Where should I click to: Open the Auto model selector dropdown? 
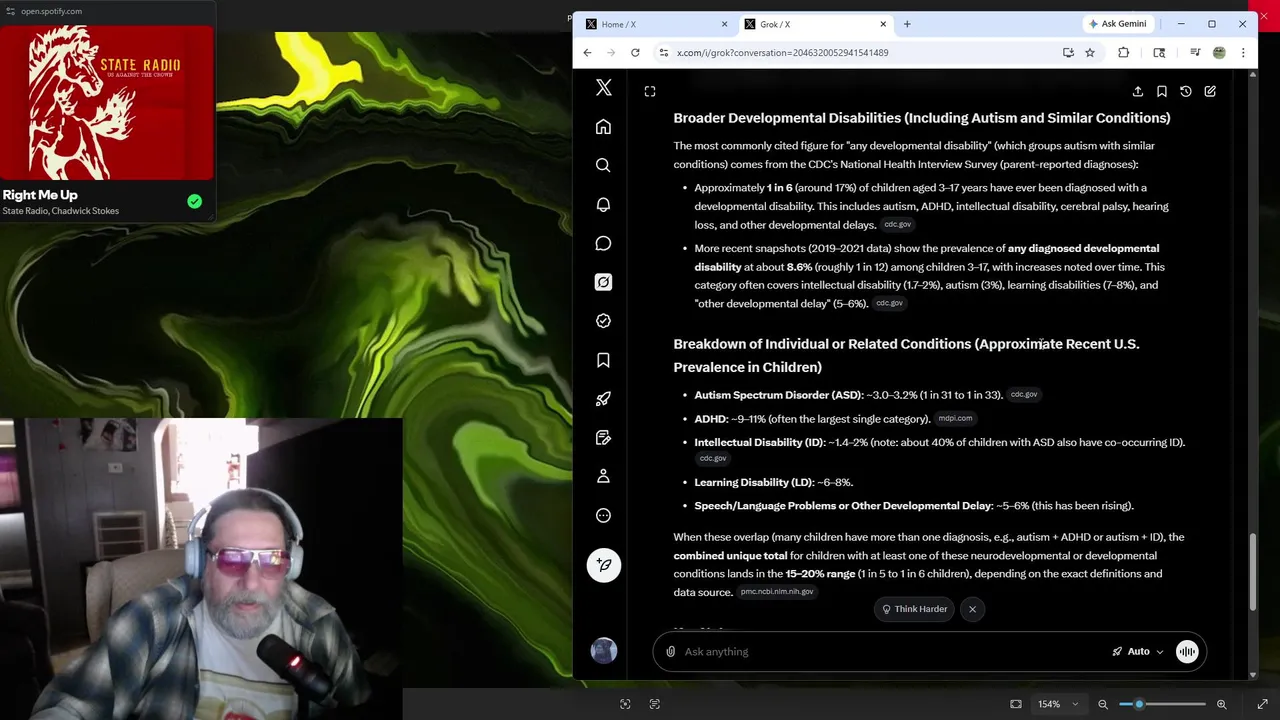click(1138, 652)
